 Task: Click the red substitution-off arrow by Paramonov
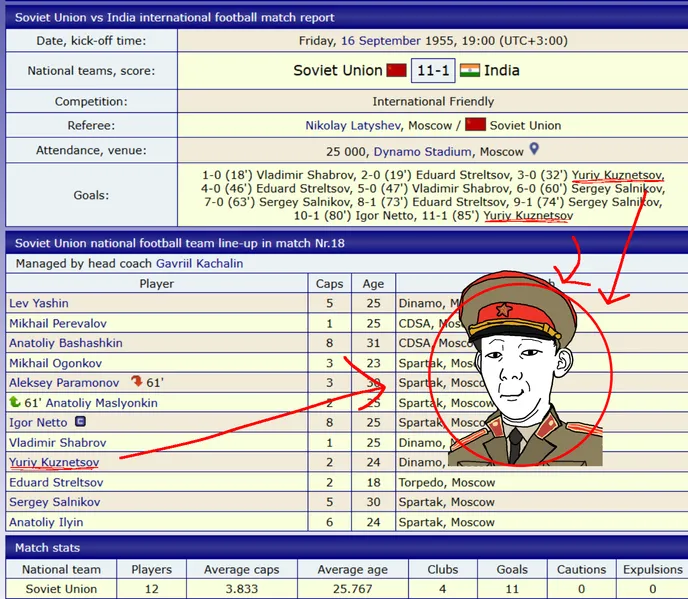click(137, 382)
